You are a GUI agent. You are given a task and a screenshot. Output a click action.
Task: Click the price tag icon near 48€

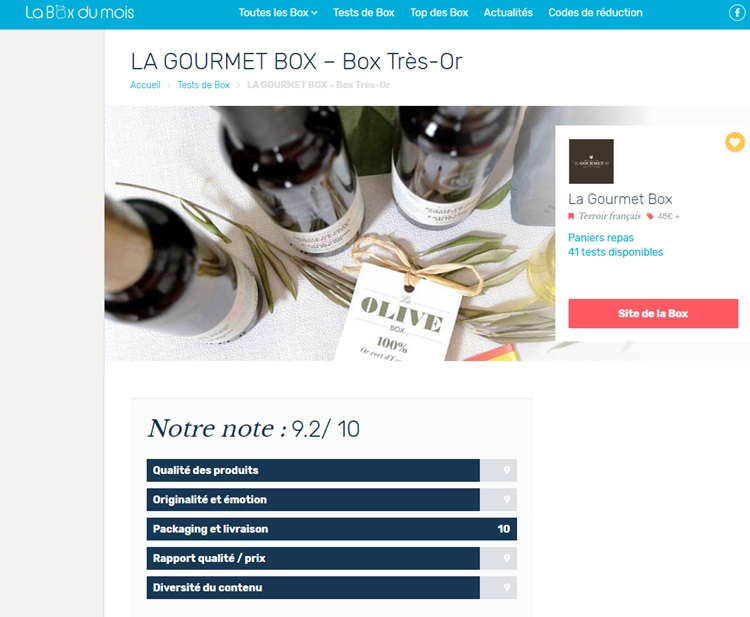[650, 216]
